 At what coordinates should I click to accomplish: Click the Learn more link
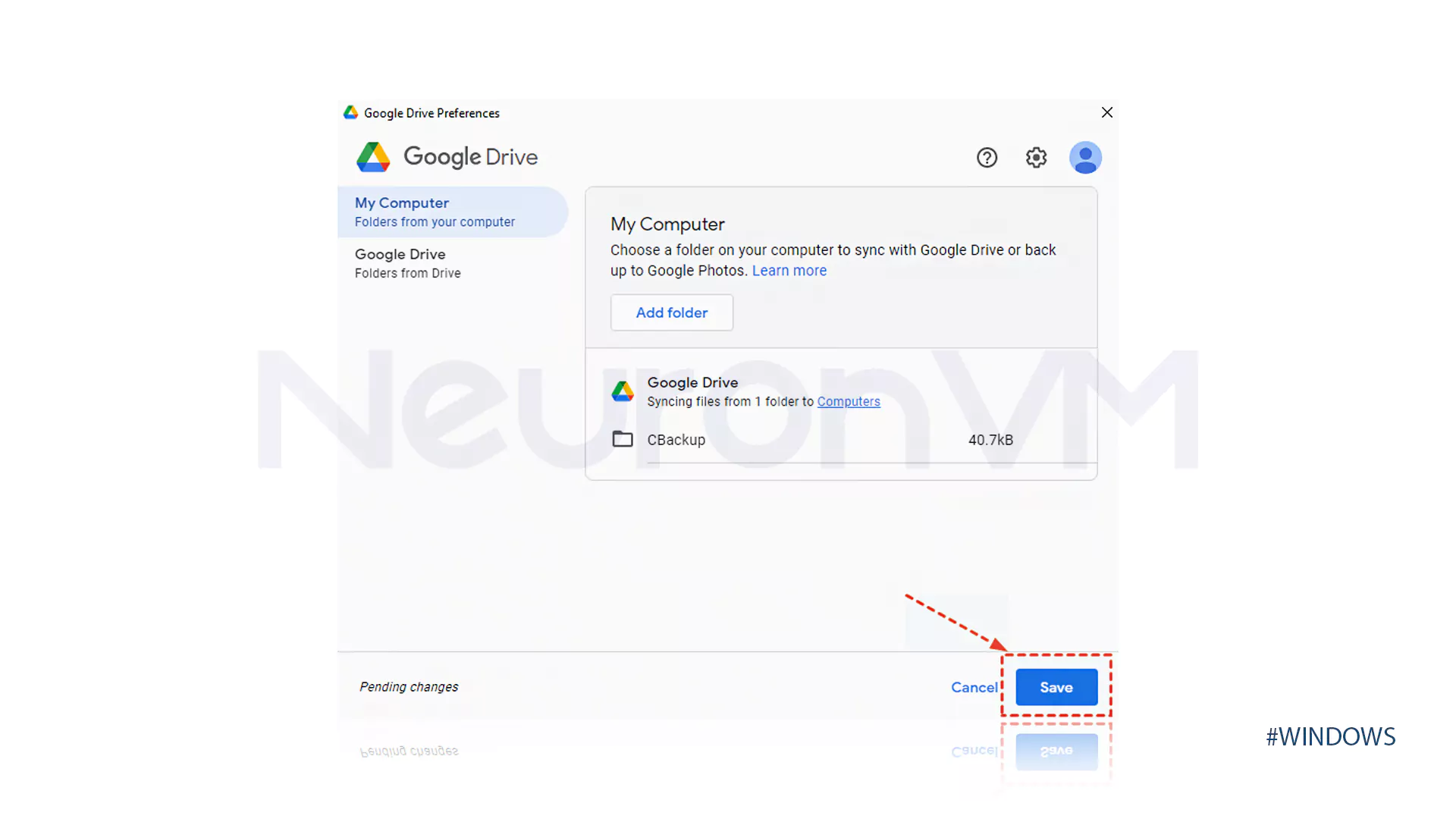(x=789, y=271)
